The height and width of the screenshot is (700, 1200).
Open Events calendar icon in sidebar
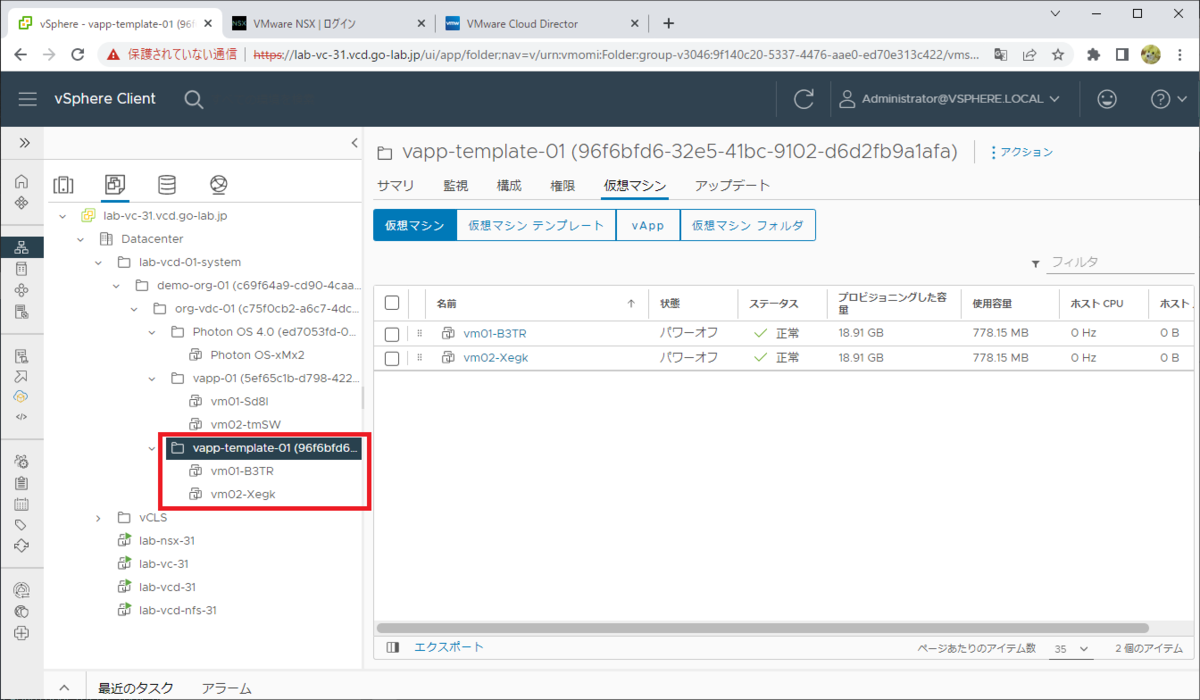point(21,504)
